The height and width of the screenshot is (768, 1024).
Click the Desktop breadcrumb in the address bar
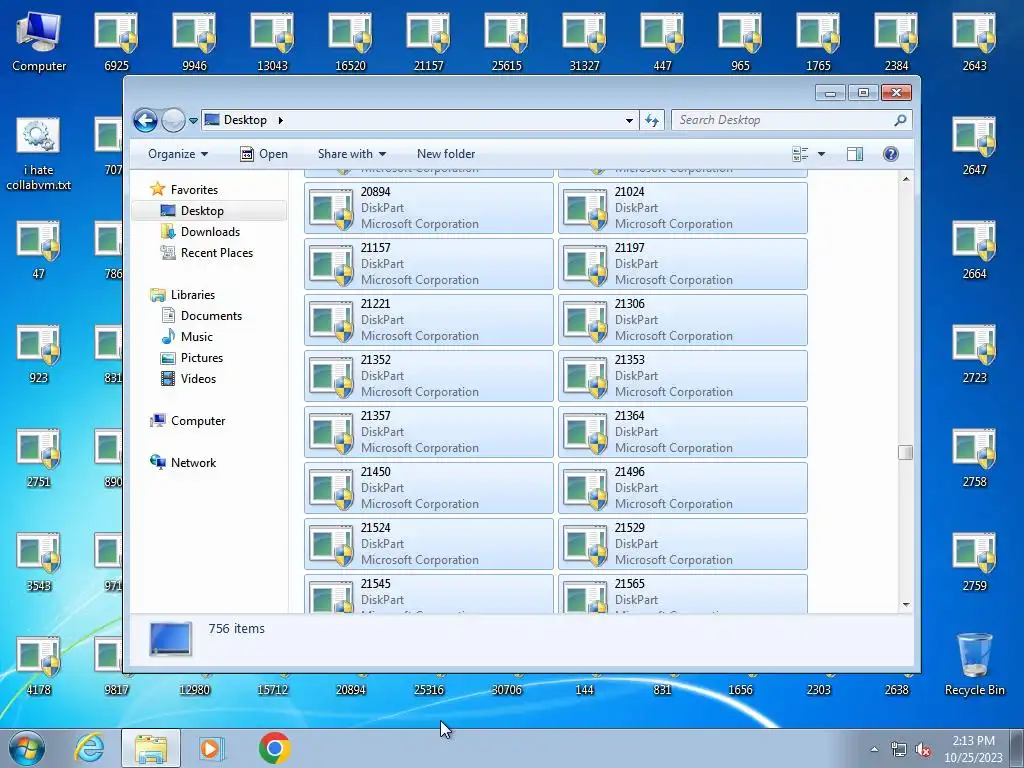tap(245, 120)
